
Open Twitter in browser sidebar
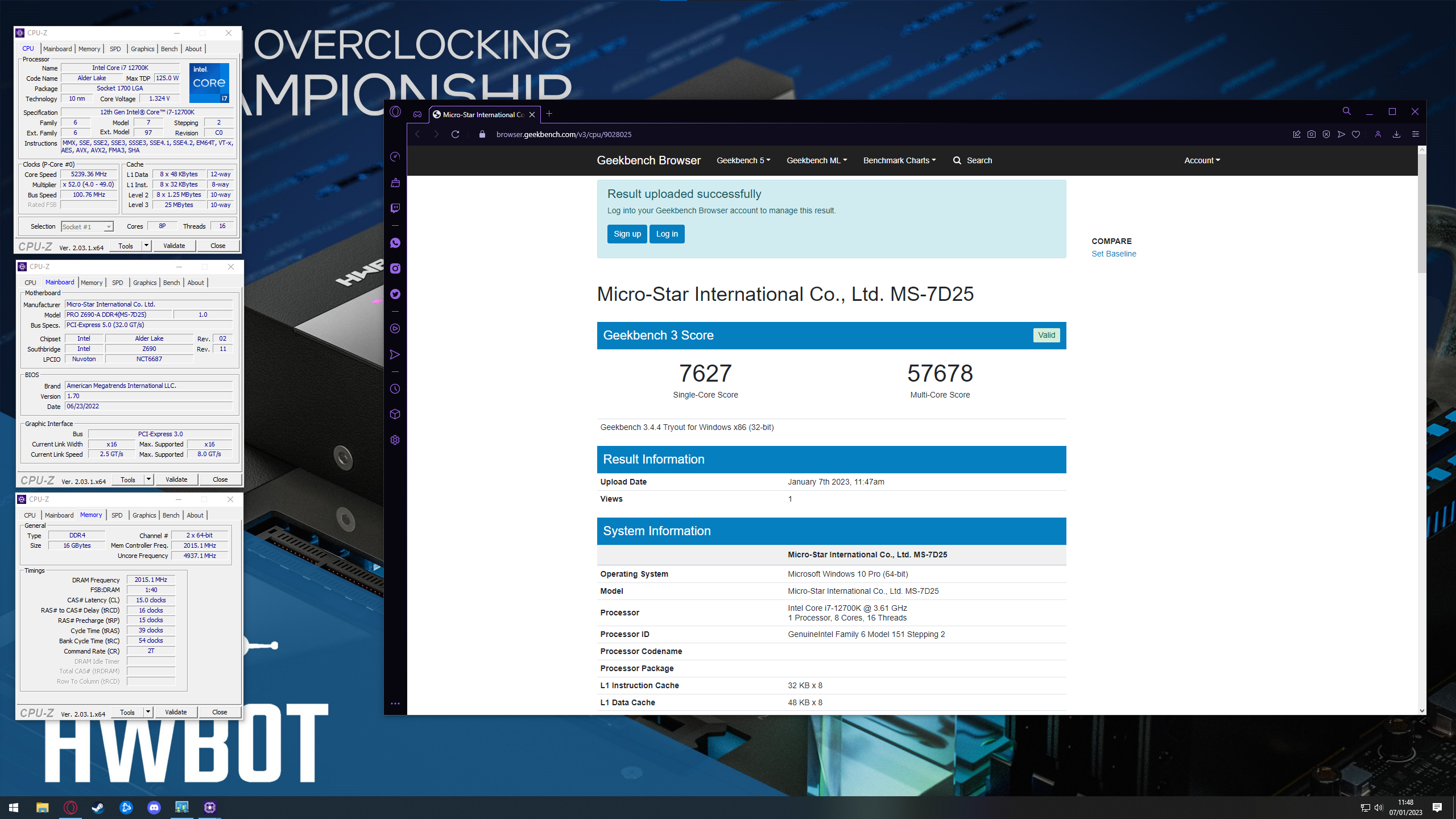coord(395,294)
